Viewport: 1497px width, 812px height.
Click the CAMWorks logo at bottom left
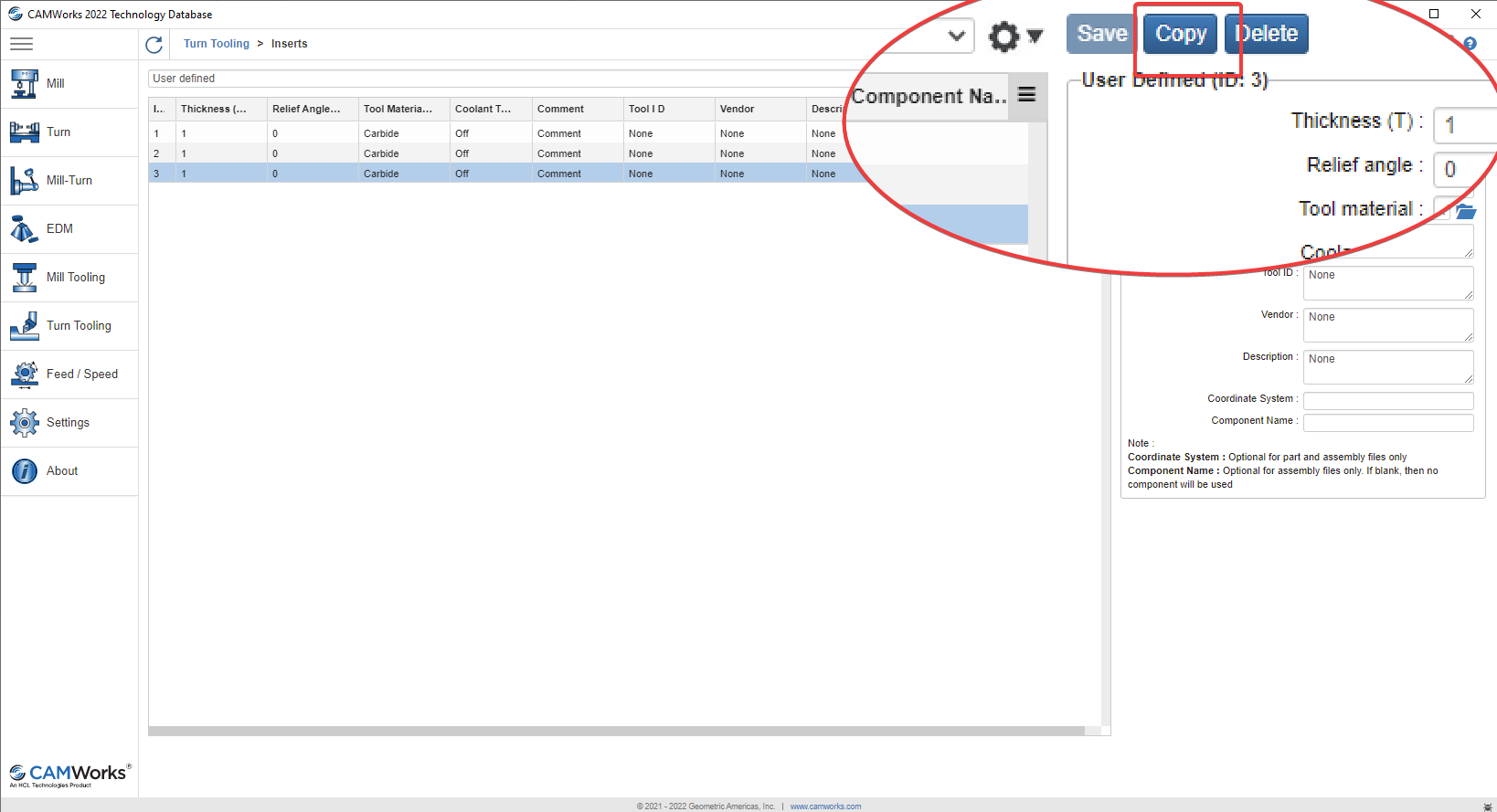point(70,775)
